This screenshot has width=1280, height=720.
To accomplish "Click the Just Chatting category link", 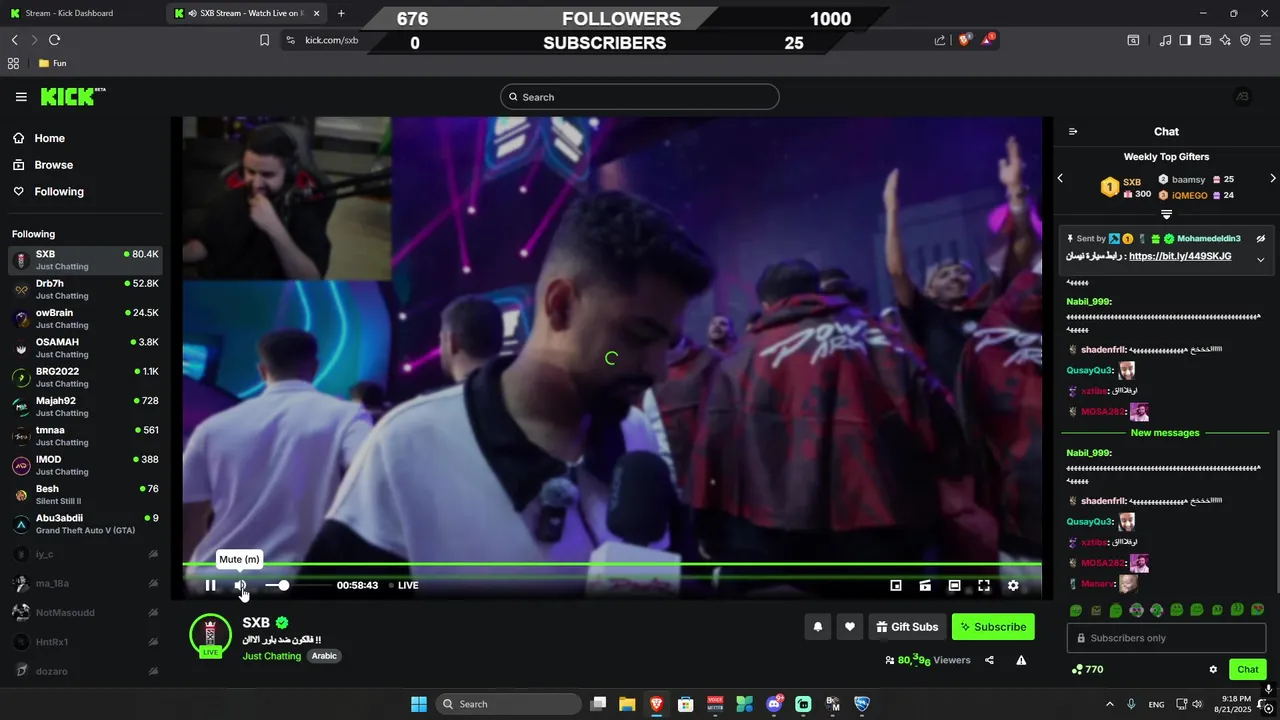I will 271,656.
